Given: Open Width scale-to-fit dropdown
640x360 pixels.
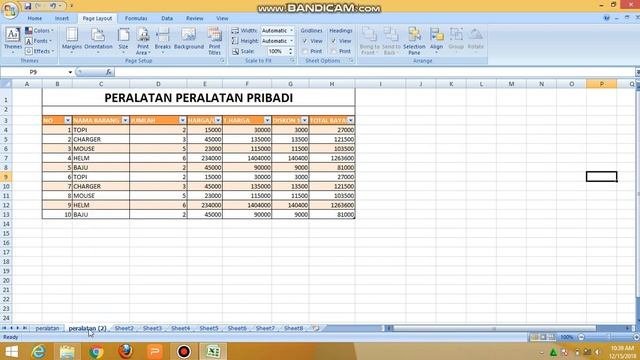Looking at the screenshot, I should coord(291,31).
